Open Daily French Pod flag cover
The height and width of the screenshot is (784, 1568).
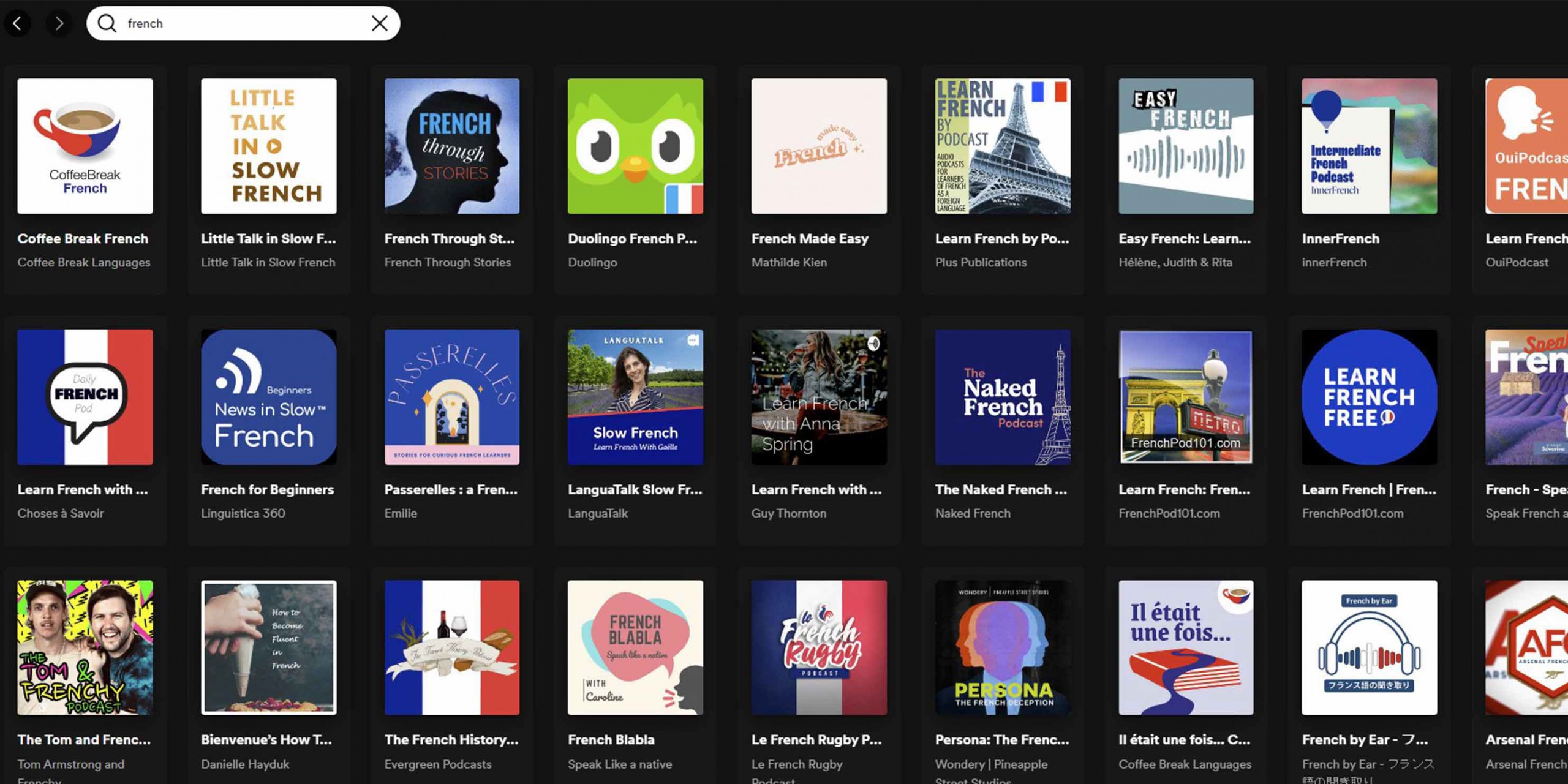click(85, 397)
